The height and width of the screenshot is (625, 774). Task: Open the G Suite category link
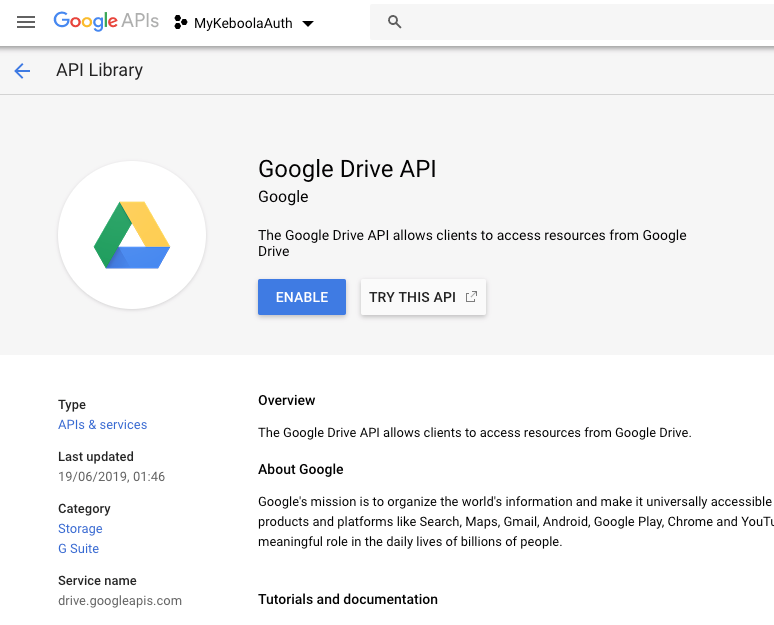point(78,548)
